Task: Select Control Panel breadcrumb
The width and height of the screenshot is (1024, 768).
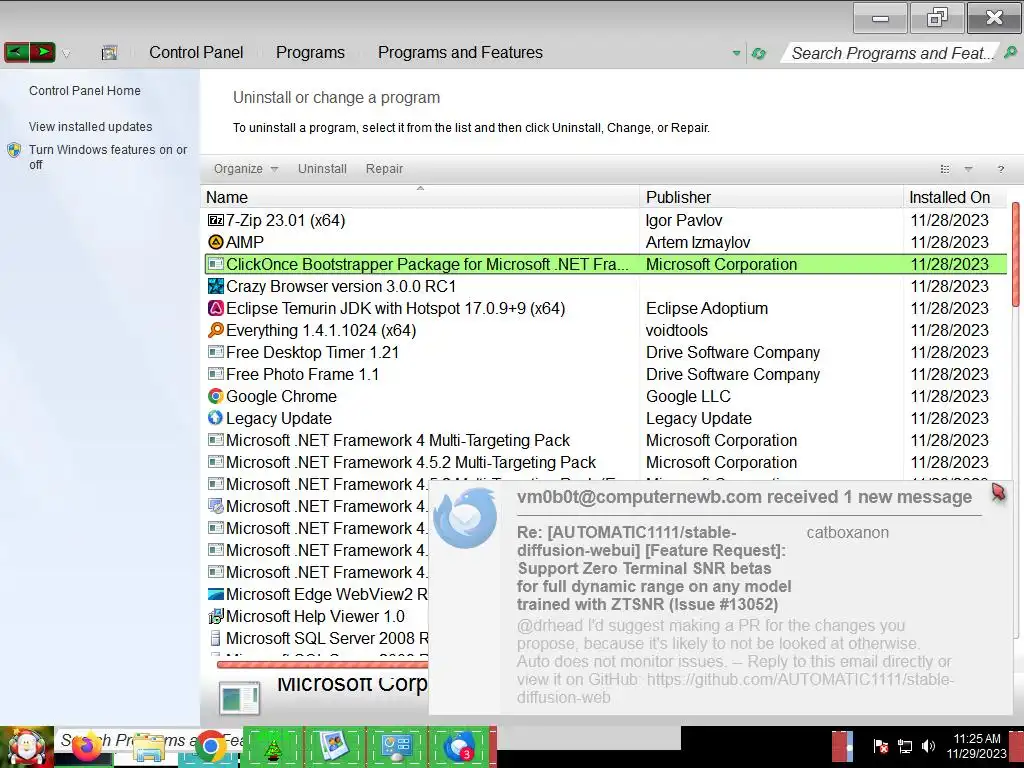Action: point(196,52)
